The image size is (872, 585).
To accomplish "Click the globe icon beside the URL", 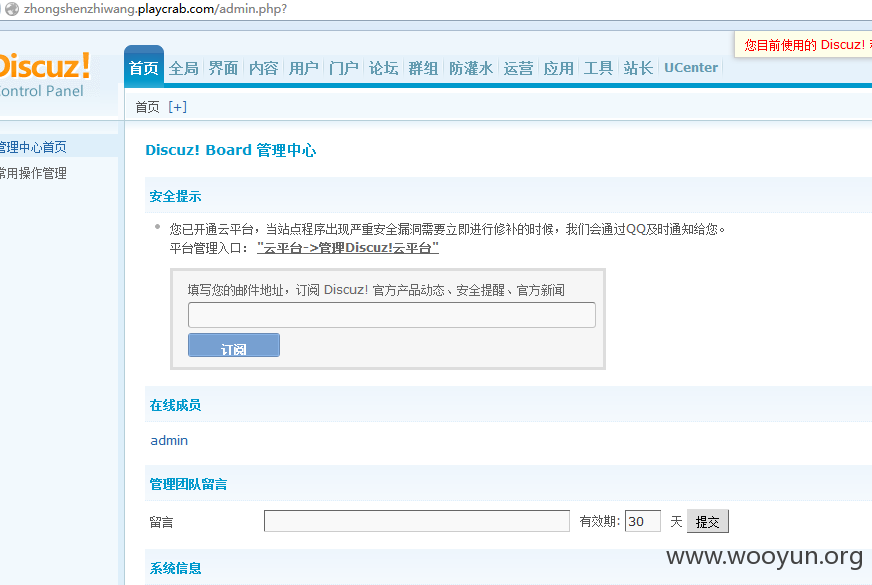I will pos(12,9).
